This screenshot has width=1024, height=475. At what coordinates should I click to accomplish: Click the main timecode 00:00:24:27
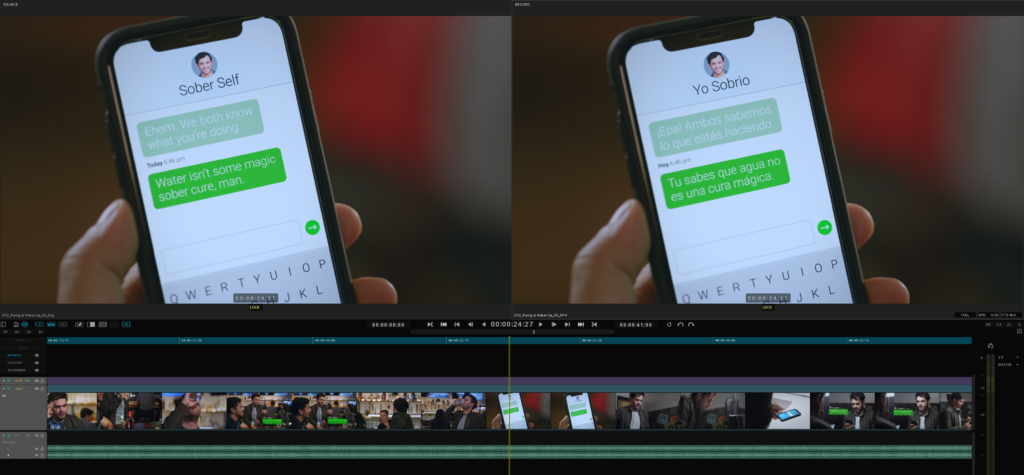point(512,325)
